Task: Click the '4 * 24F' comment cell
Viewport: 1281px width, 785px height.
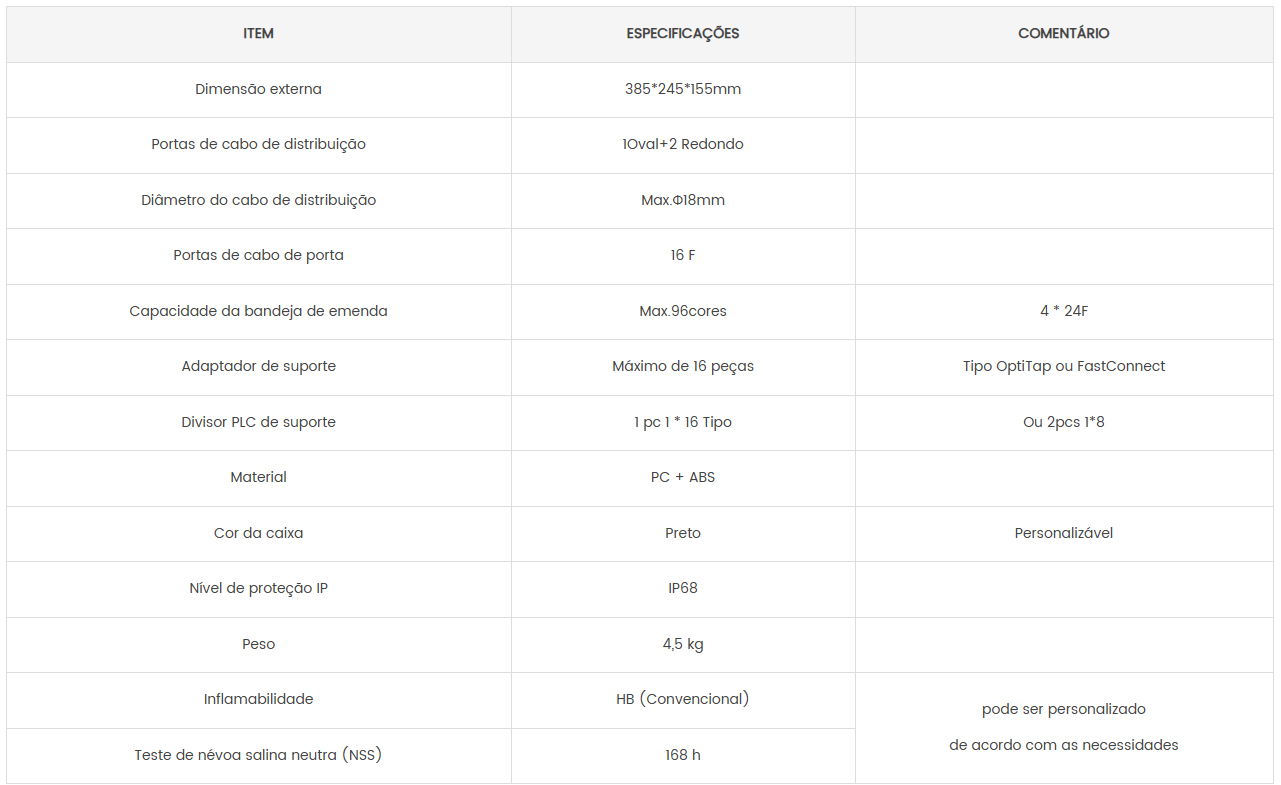Action: click(x=1063, y=311)
